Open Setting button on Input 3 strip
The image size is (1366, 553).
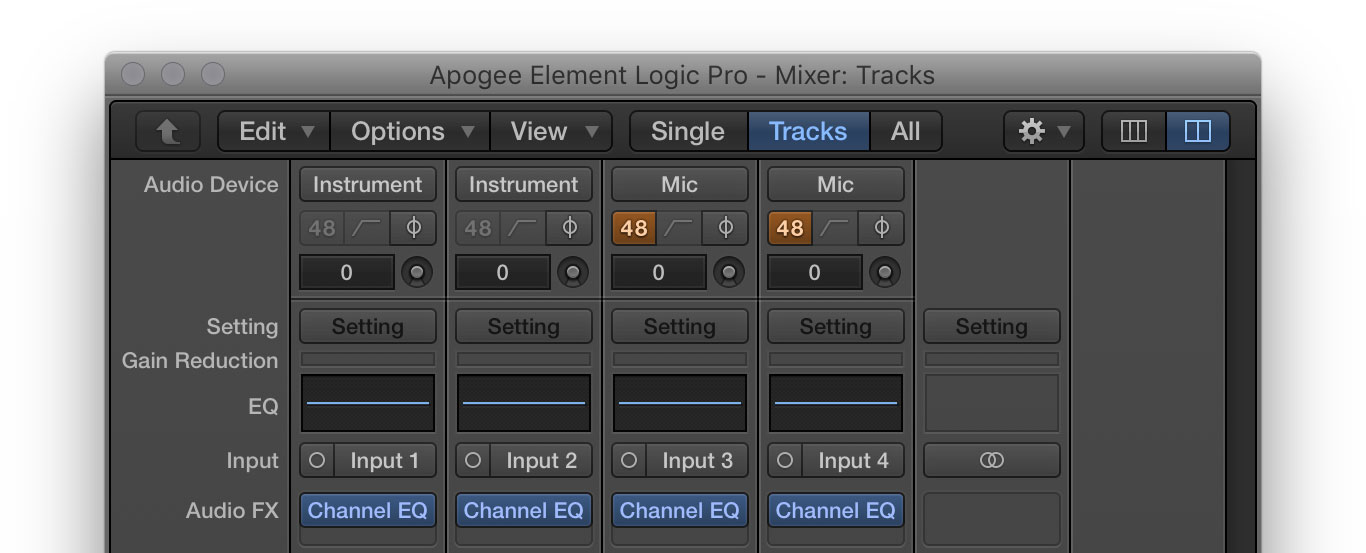680,326
